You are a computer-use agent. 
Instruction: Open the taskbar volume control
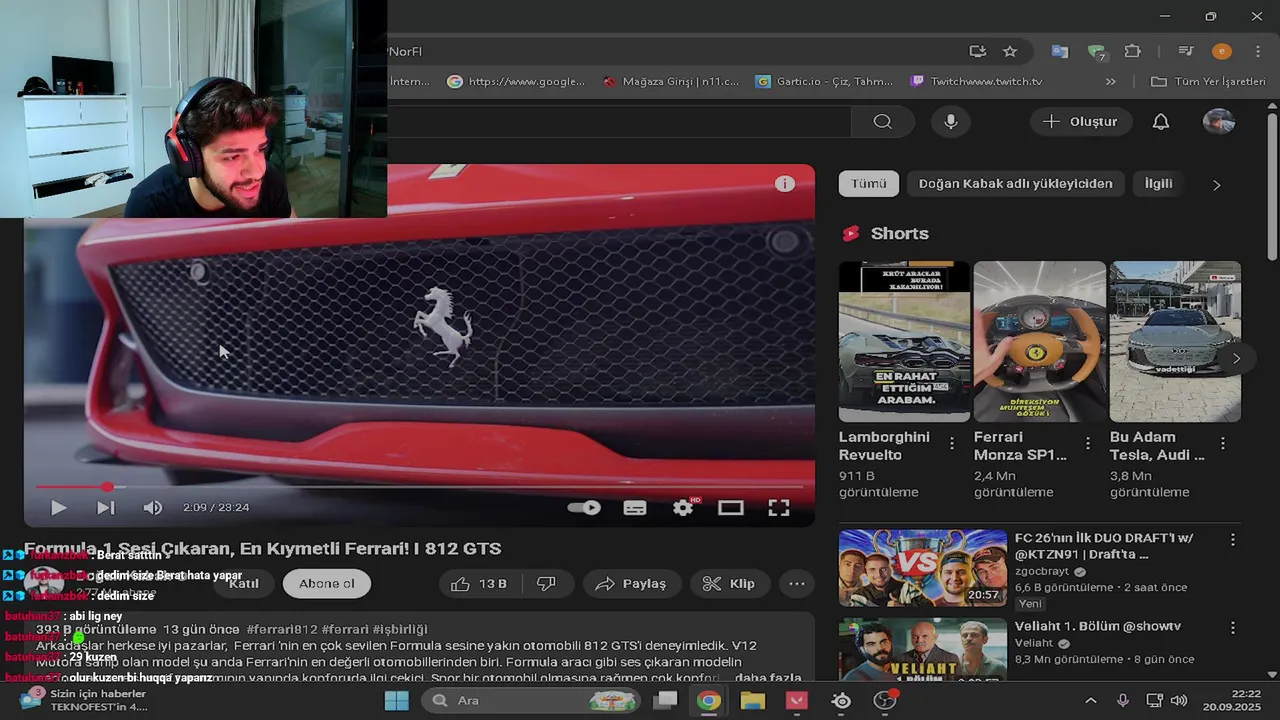tap(1179, 700)
